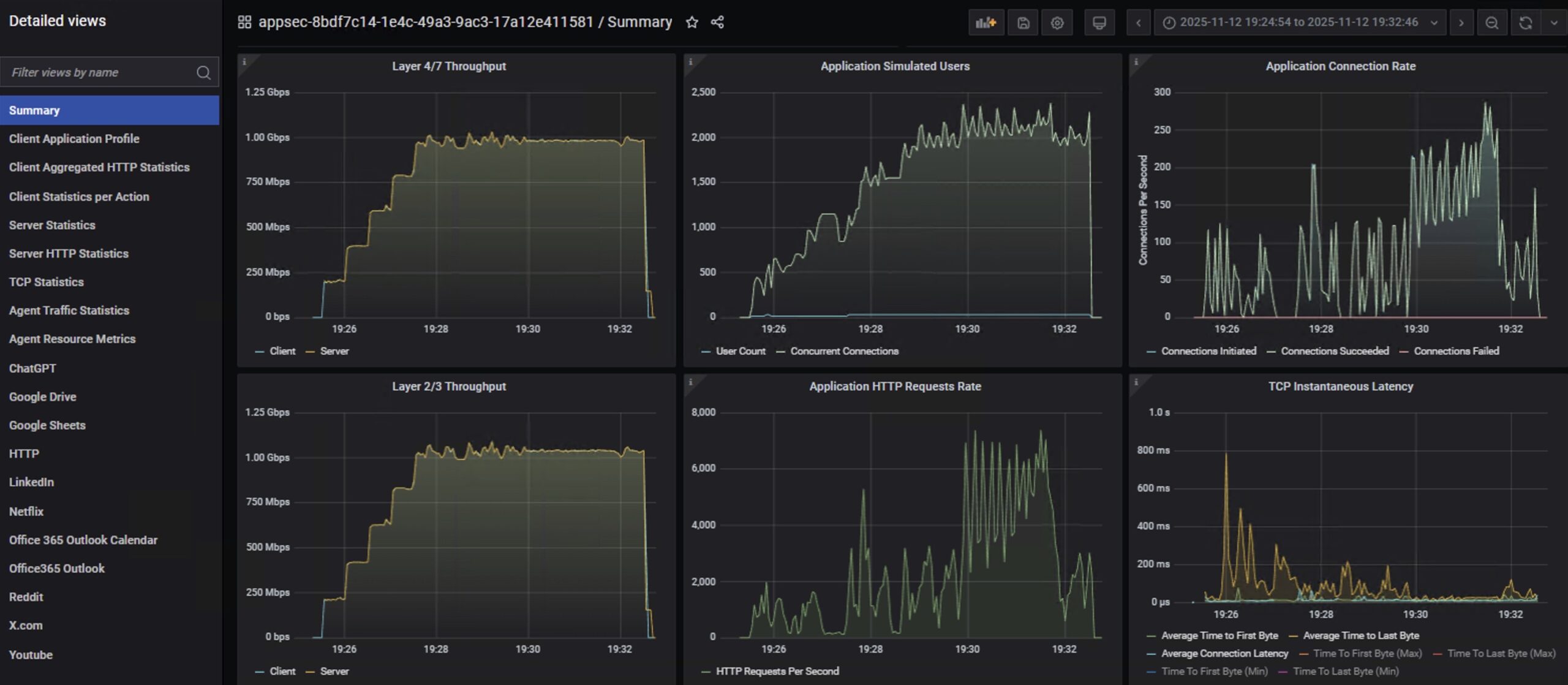Cycle view mode monitor icon
1568x685 pixels.
1099,23
